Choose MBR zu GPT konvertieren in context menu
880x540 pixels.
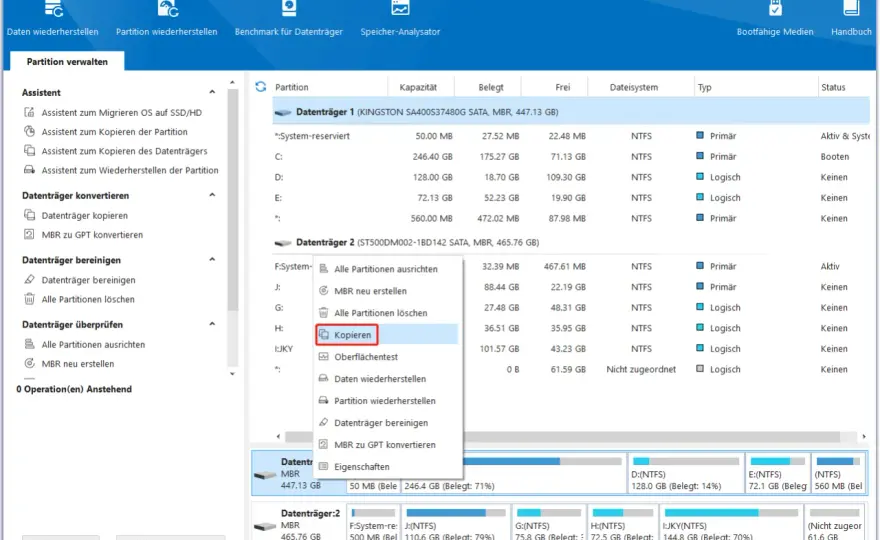pyautogui.click(x=388, y=444)
